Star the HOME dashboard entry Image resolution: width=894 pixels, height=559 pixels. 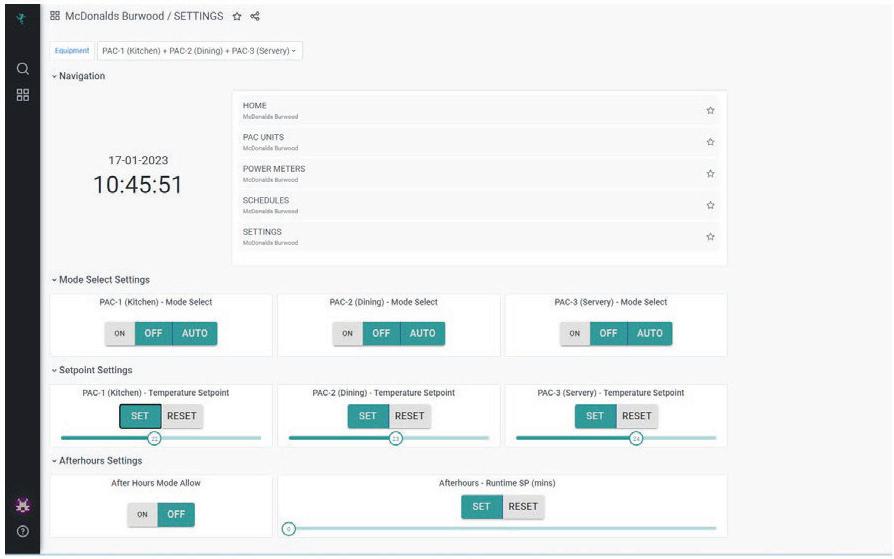point(710,111)
